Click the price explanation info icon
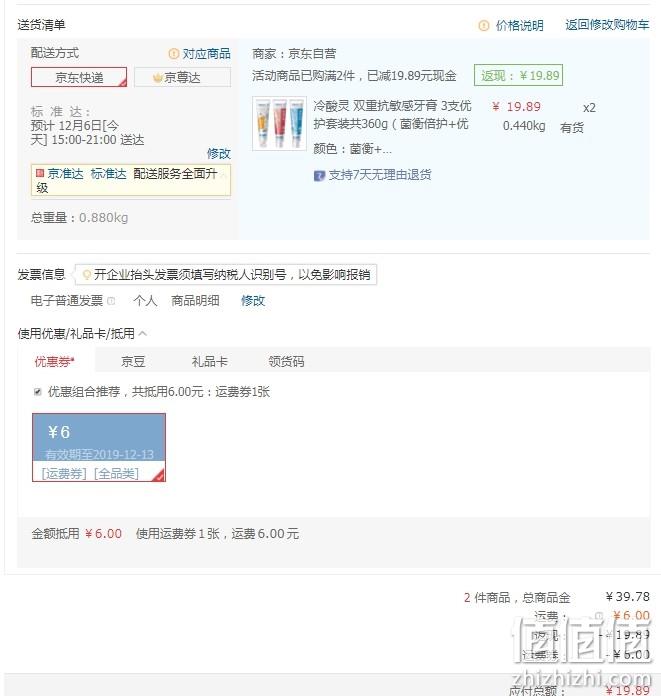The width and height of the screenshot is (661, 696). click(x=483, y=25)
